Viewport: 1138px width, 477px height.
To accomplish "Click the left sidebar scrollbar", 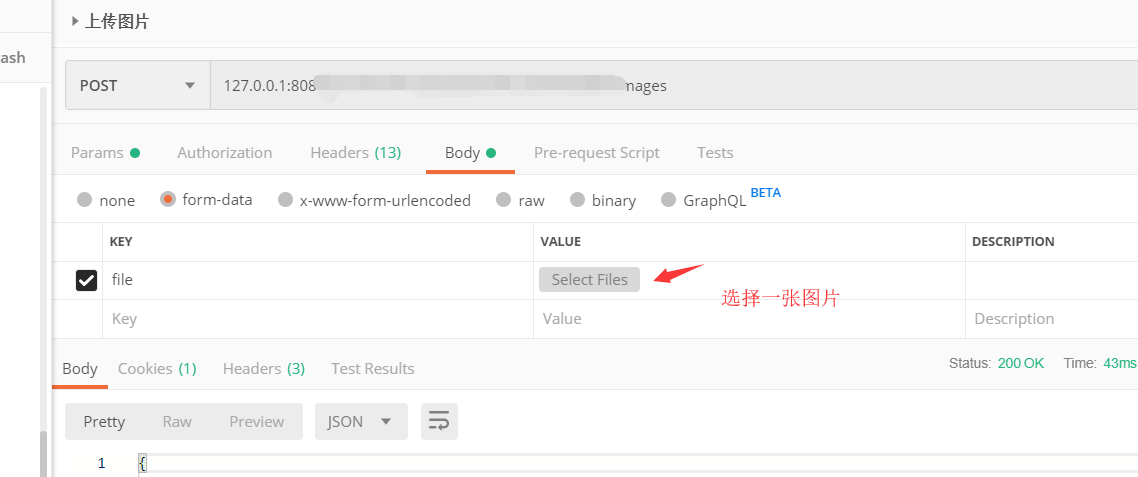I will pyautogui.click(x=44, y=453).
